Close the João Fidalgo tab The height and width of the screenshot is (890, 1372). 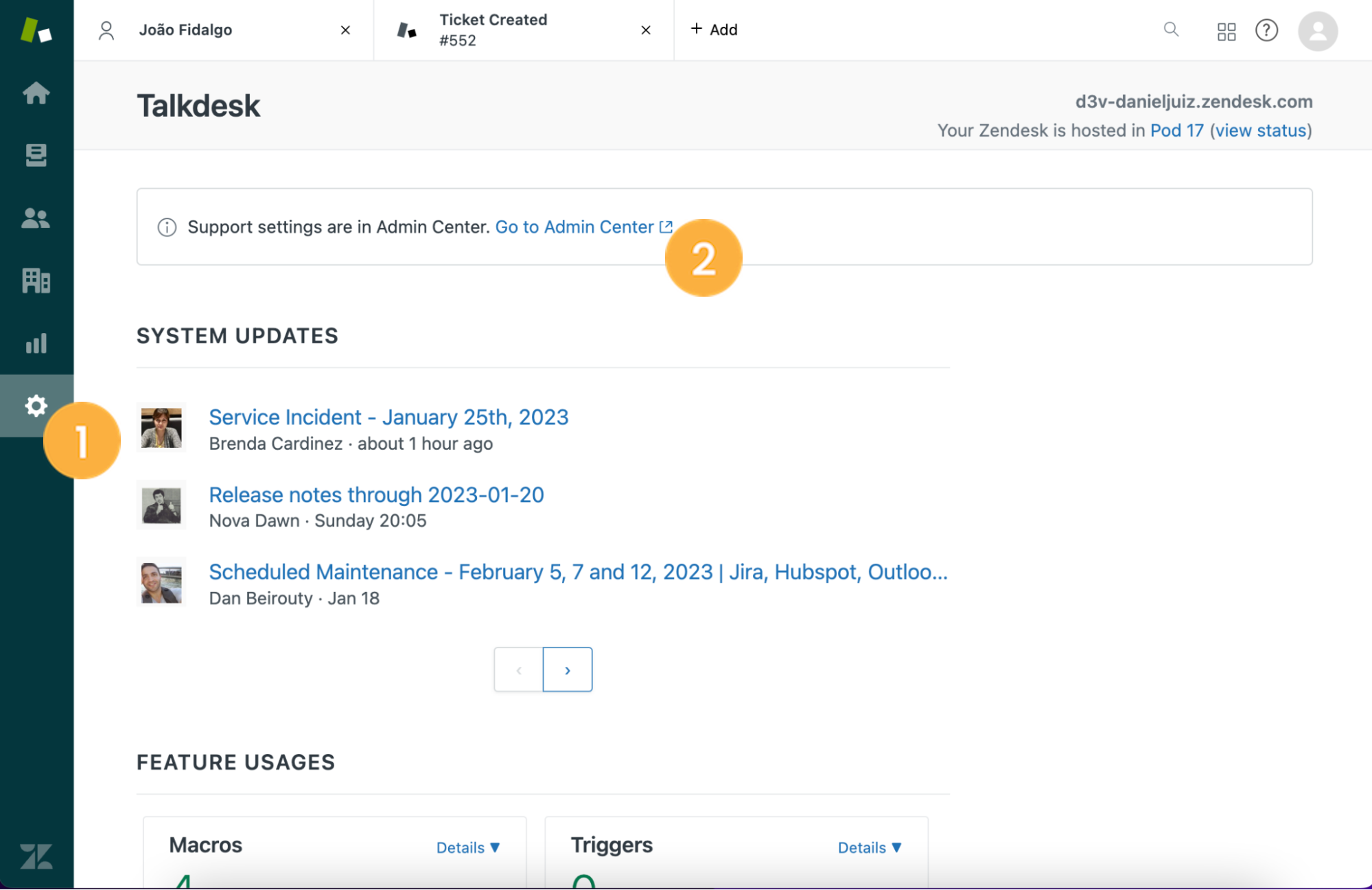pos(345,30)
